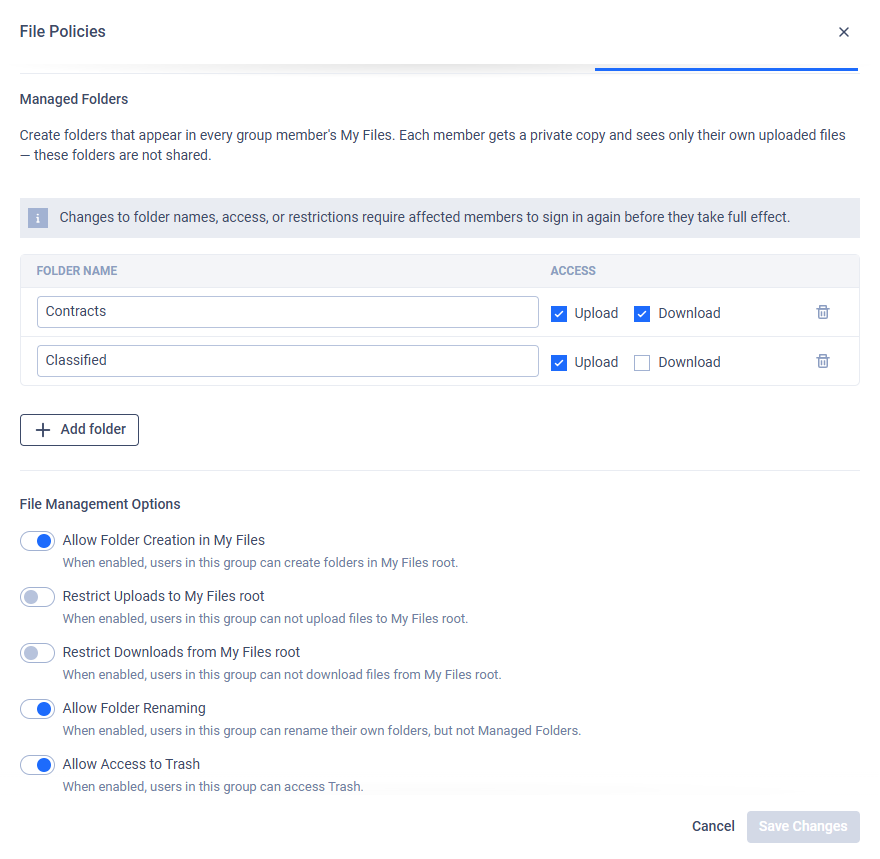The image size is (880, 859).
Task: Enable Restrict Downloads from My Files root
Action: pyautogui.click(x=38, y=653)
